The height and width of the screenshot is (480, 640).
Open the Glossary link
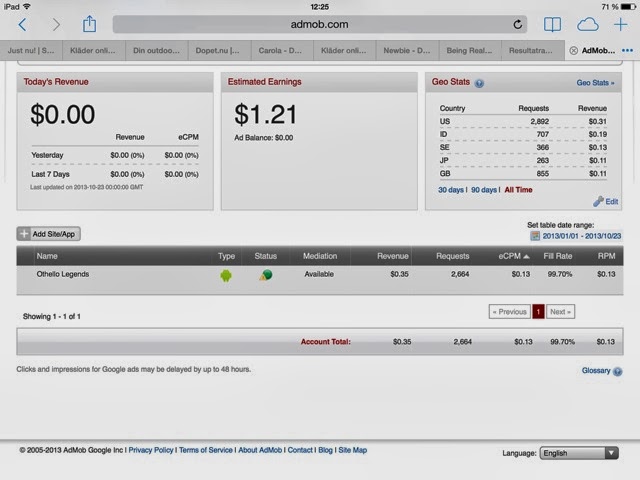coord(596,371)
